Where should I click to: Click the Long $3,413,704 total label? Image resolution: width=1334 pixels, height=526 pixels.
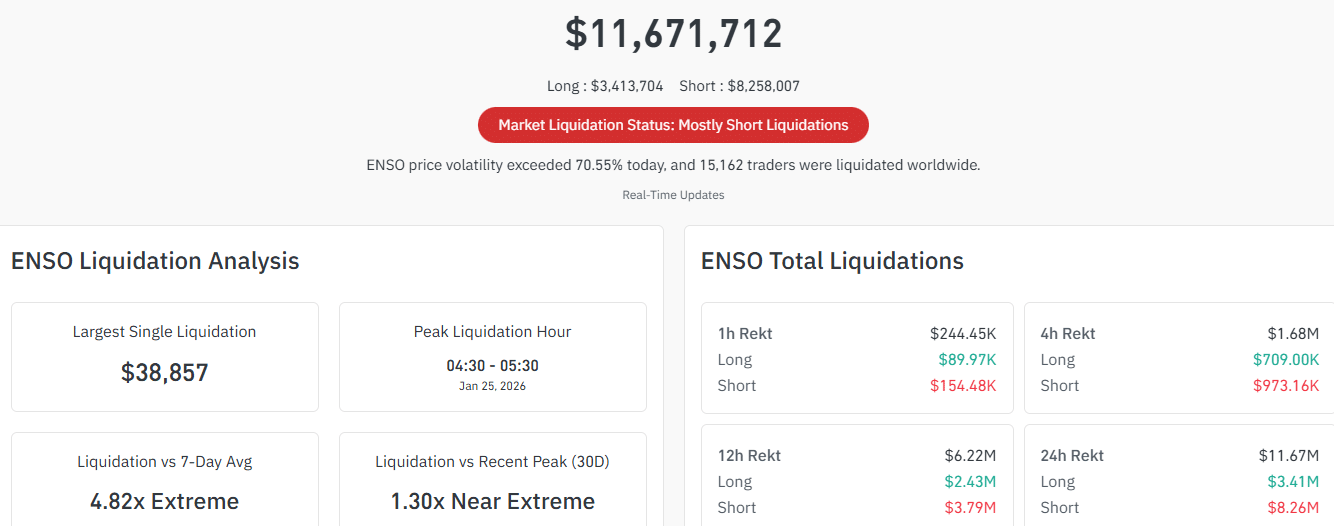pos(605,86)
